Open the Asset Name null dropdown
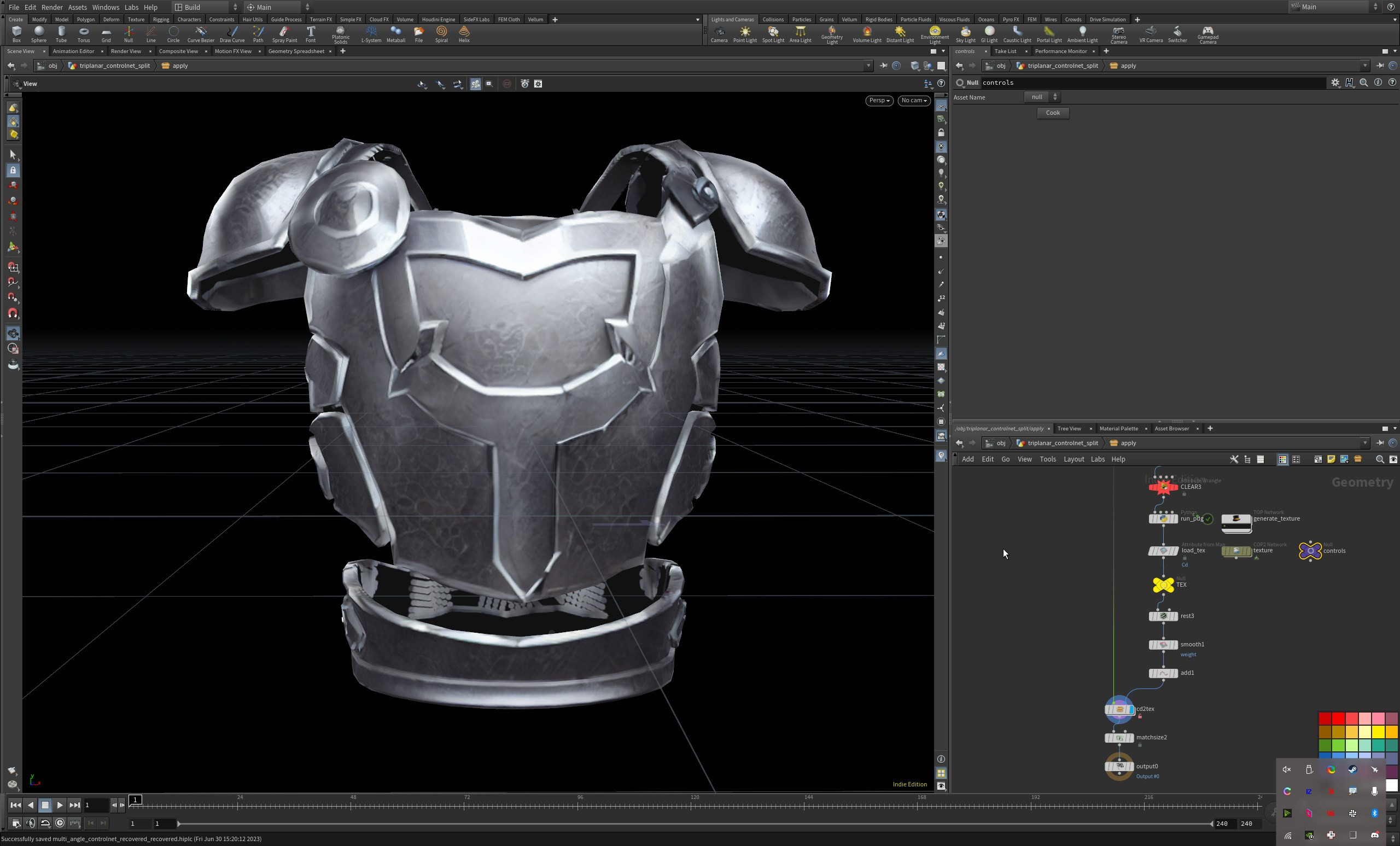Screen dimensions: 1400x846 pos(1042,97)
